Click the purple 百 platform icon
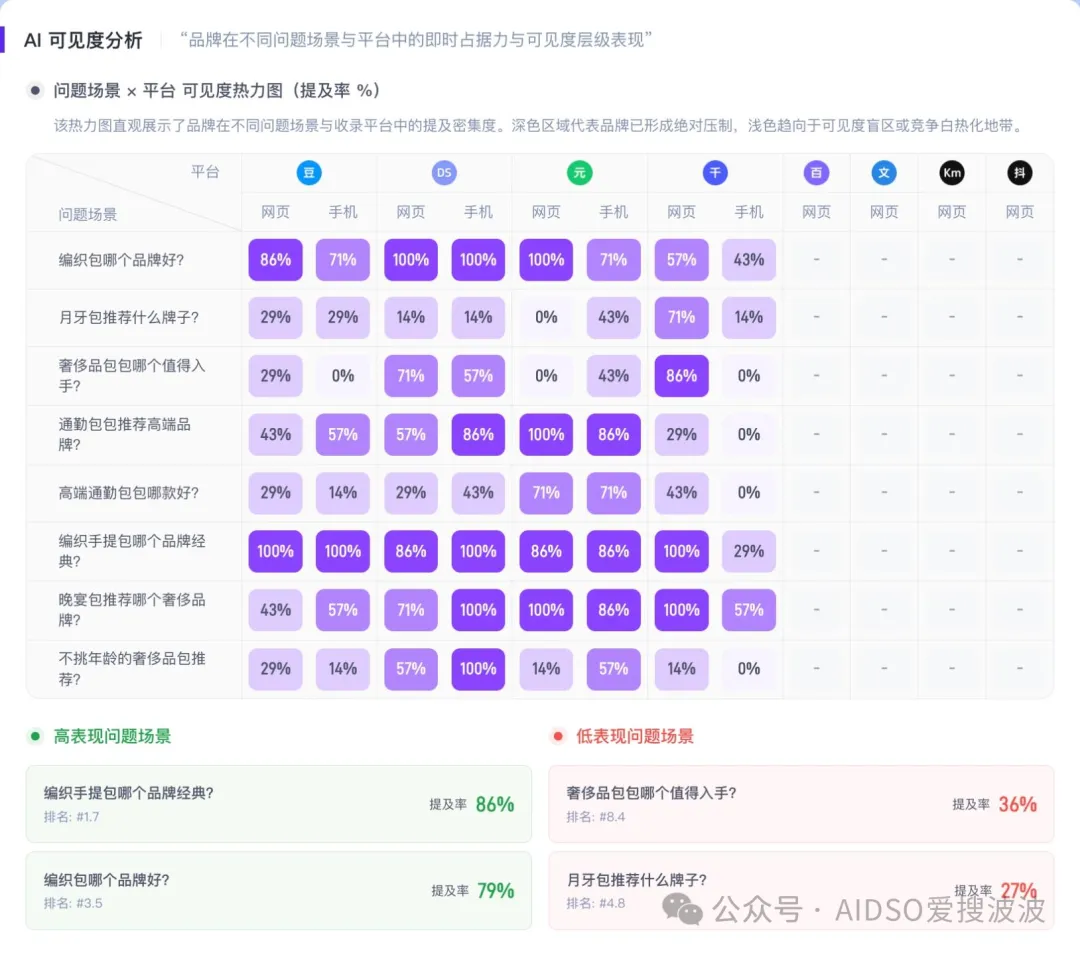This screenshot has width=1080, height=953. click(x=816, y=172)
